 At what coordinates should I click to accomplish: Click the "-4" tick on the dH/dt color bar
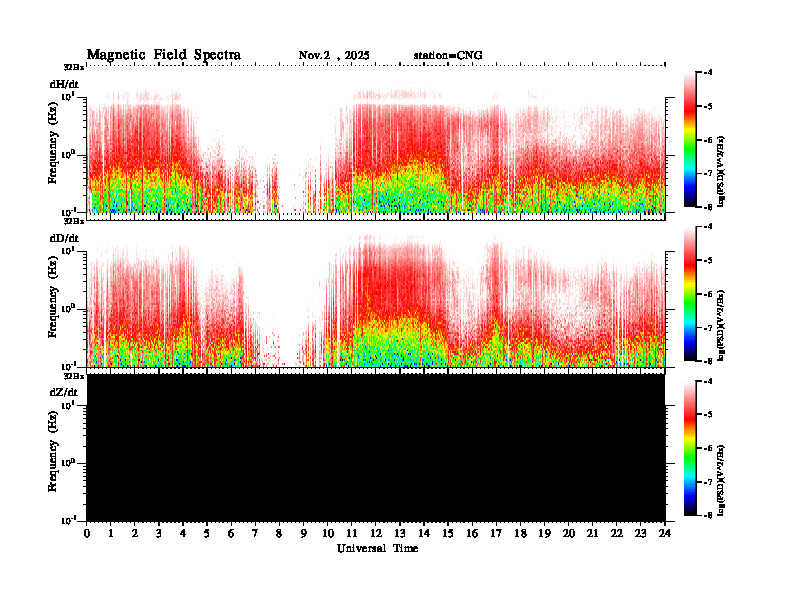(x=709, y=73)
